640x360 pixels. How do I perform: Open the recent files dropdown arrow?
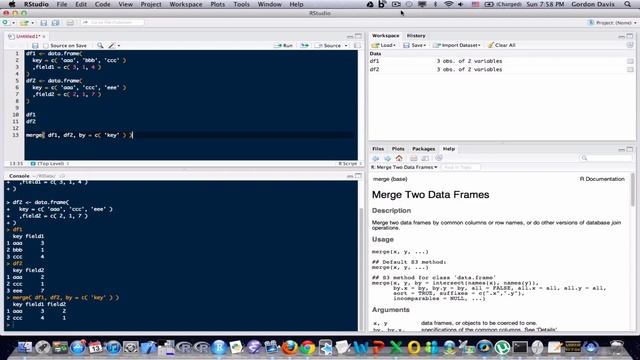pyautogui.click(x=33, y=23)
